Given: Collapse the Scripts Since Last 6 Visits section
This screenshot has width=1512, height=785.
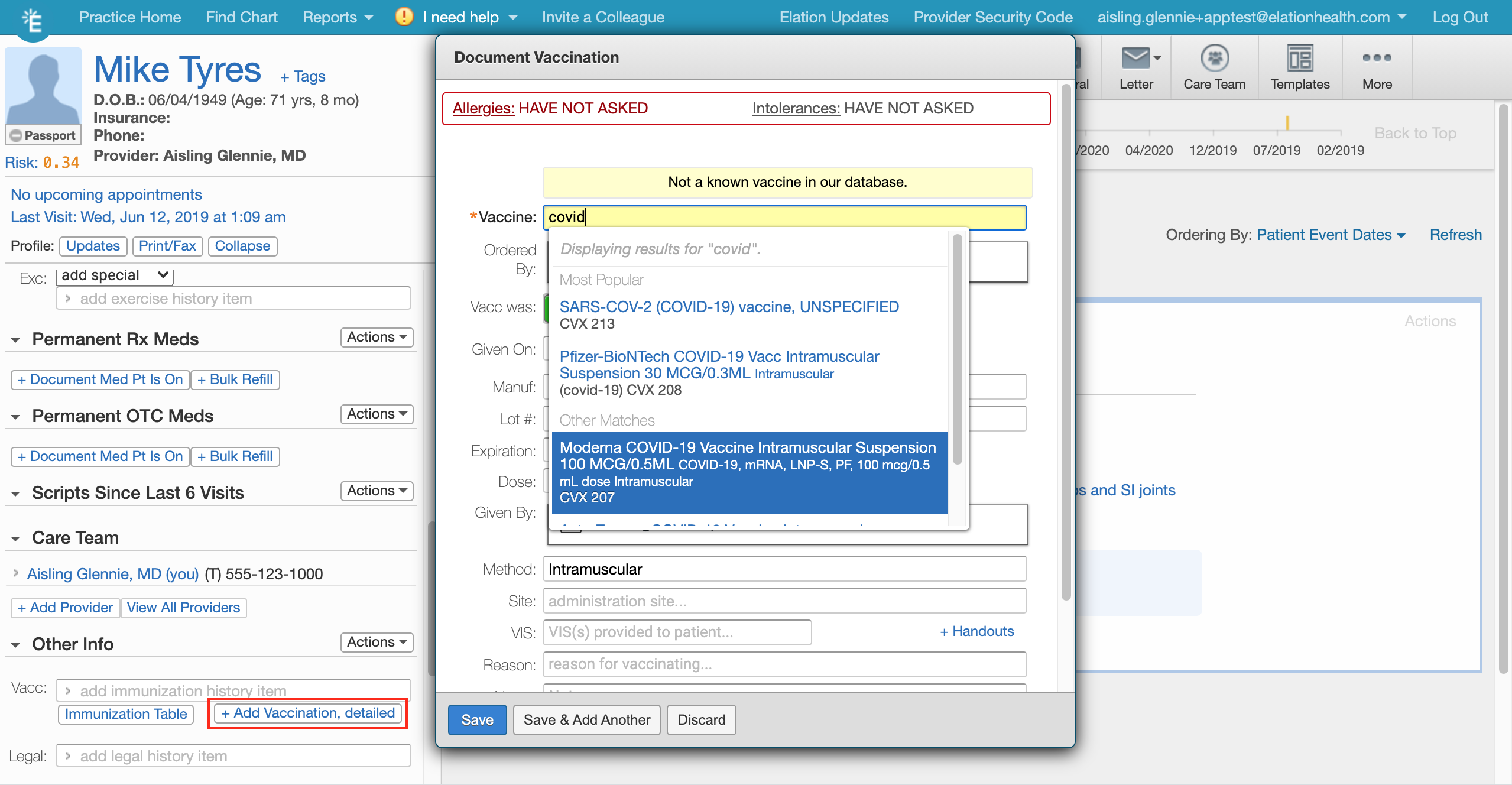Looking at the screenshot, I should [16, 494].
